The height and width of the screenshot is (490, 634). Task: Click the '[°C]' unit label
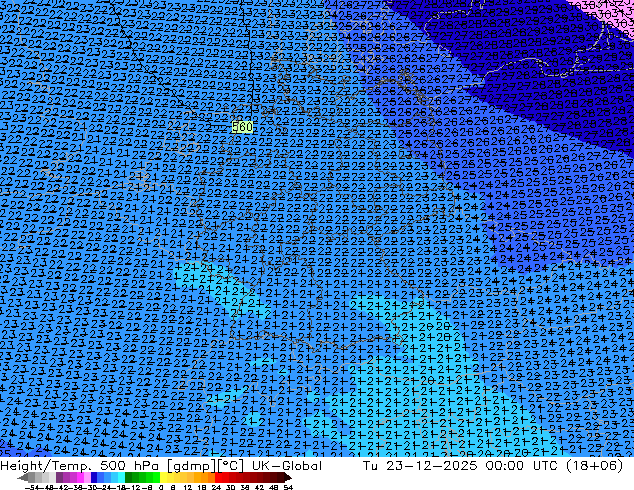231,466
